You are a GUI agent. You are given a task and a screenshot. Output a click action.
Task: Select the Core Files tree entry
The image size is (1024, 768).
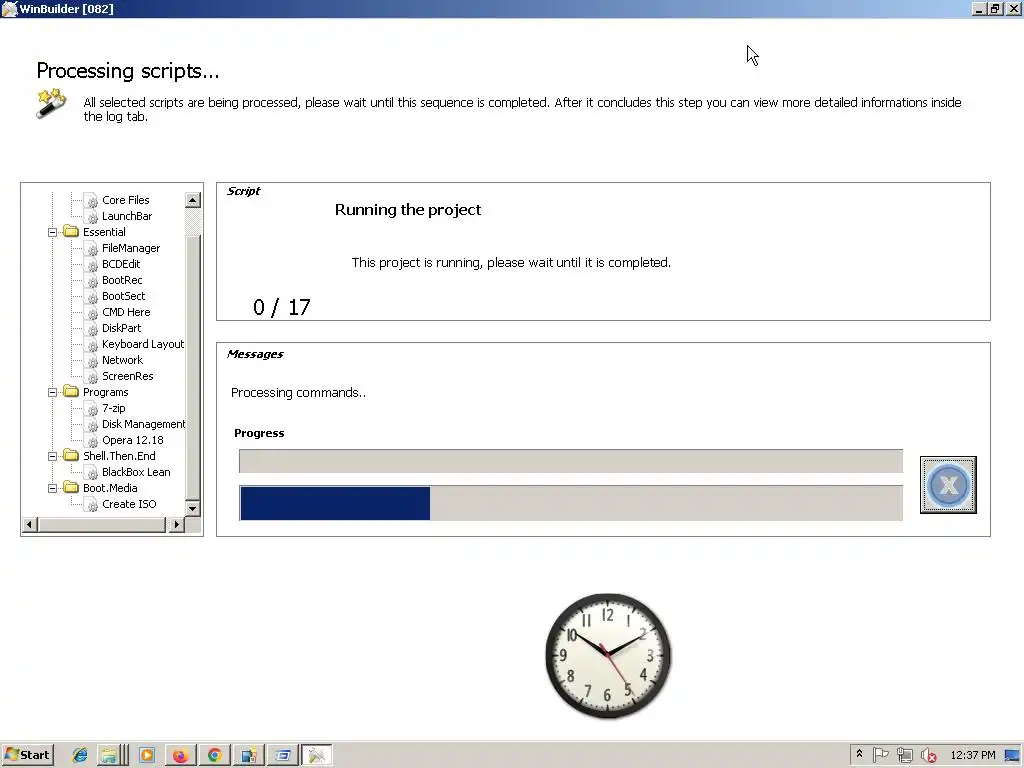(x=125, y=200)
